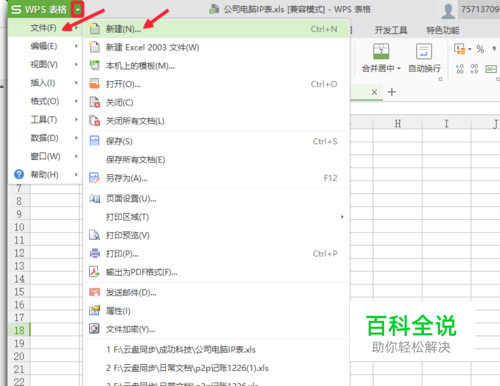Screen dimensions: 500x386
Task: Select row 10 header
Action: (19, 227)
